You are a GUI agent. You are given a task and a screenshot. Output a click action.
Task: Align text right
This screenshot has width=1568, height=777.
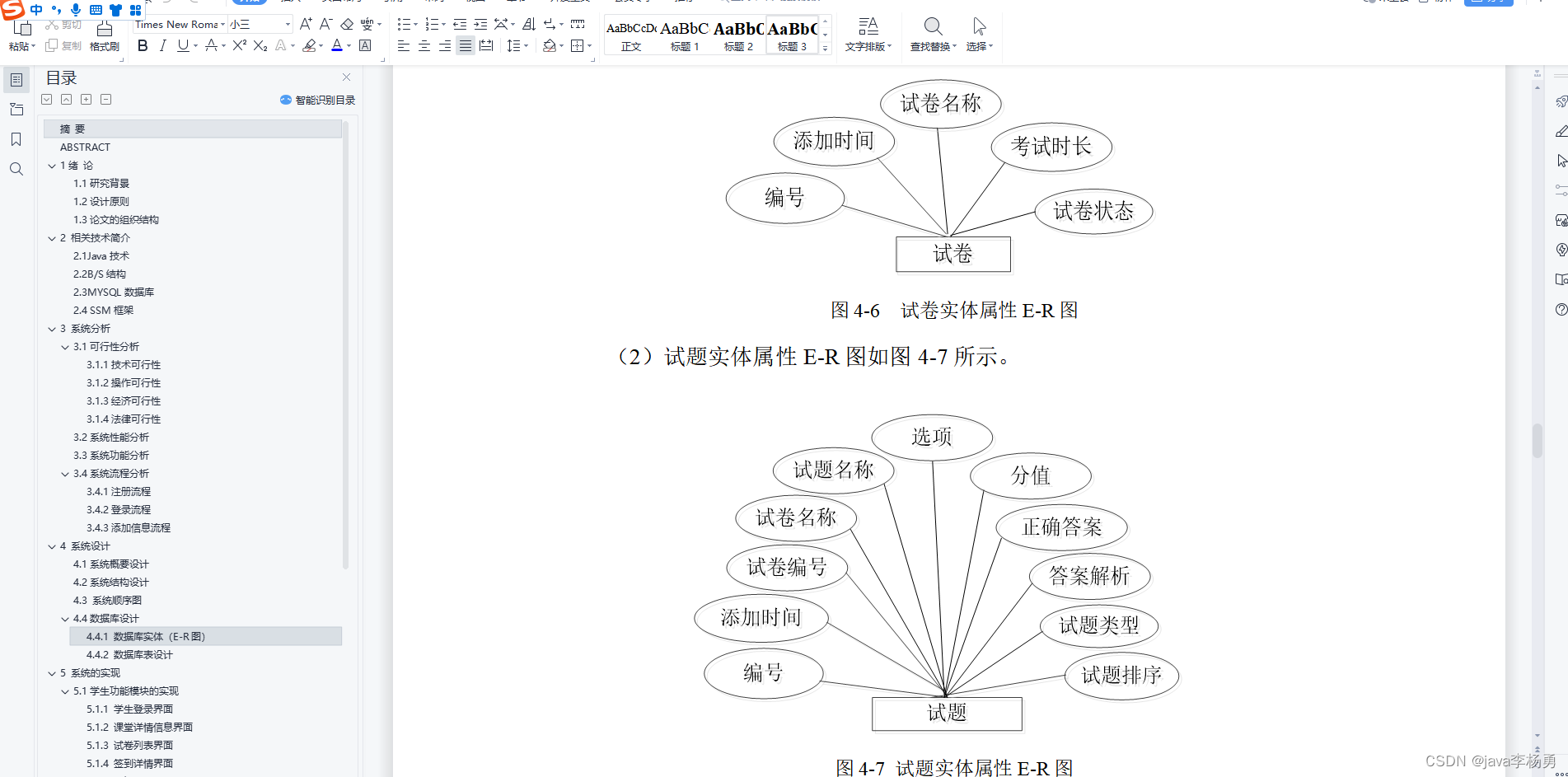pyautogui.click(x=445, y=46)
